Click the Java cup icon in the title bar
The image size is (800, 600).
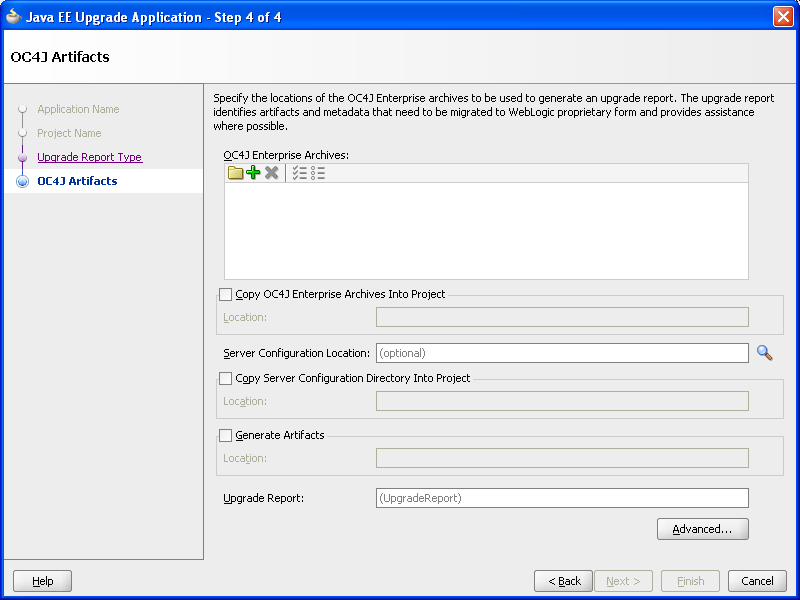(13, 17)
